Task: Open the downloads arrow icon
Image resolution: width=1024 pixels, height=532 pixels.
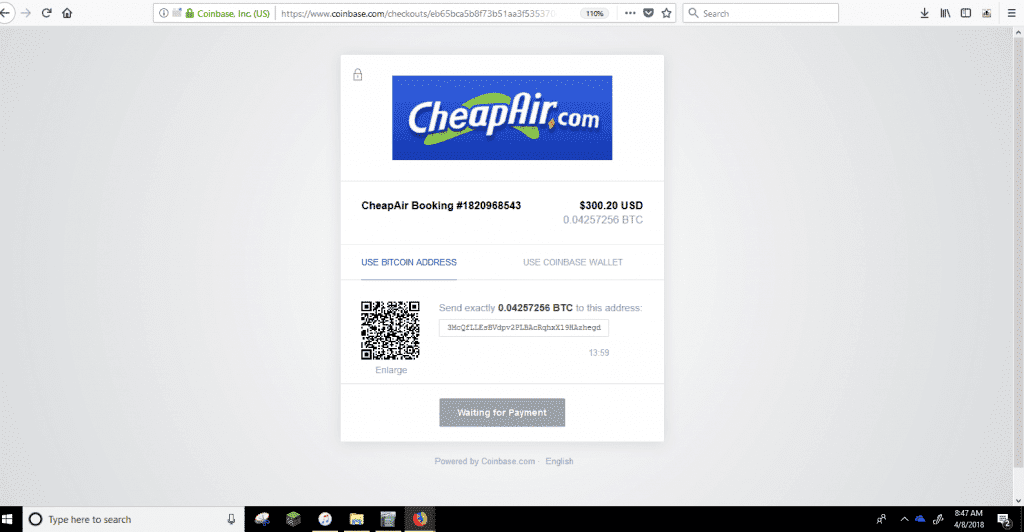Action: pyautogui.click(x=924, y=13)
